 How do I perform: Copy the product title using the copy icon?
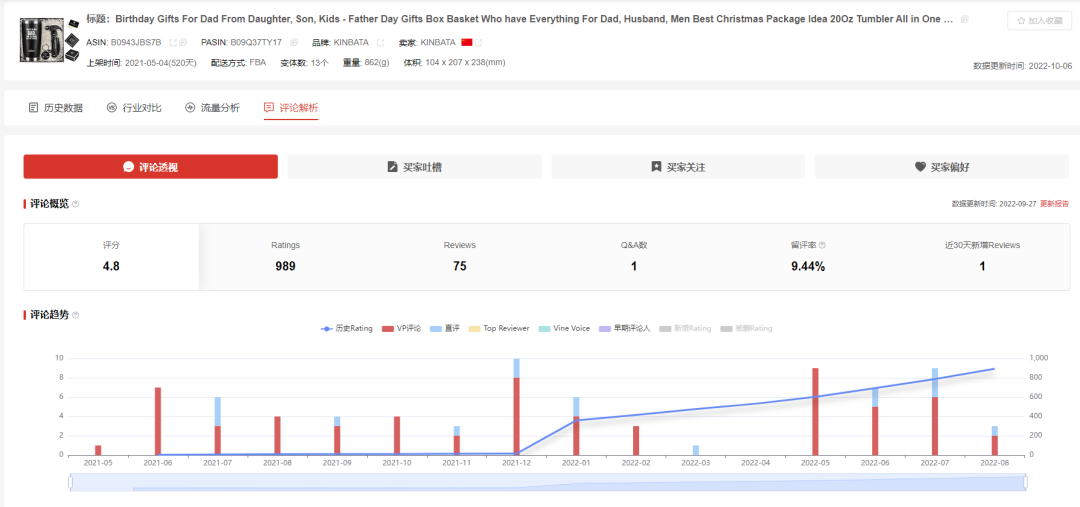(964, 19)
